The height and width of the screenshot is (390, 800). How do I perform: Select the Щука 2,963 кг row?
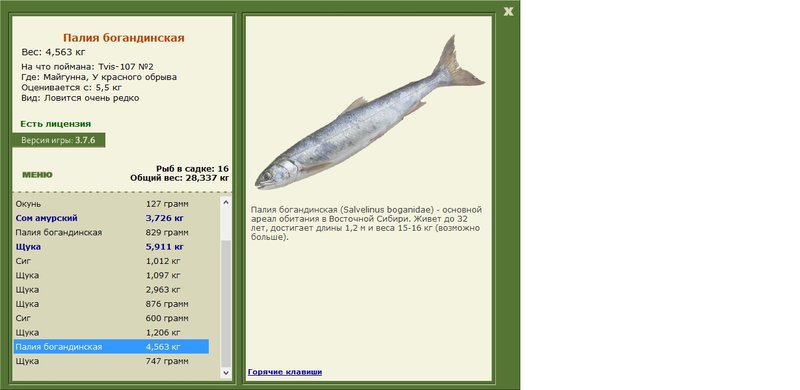(x=111, y=289)
